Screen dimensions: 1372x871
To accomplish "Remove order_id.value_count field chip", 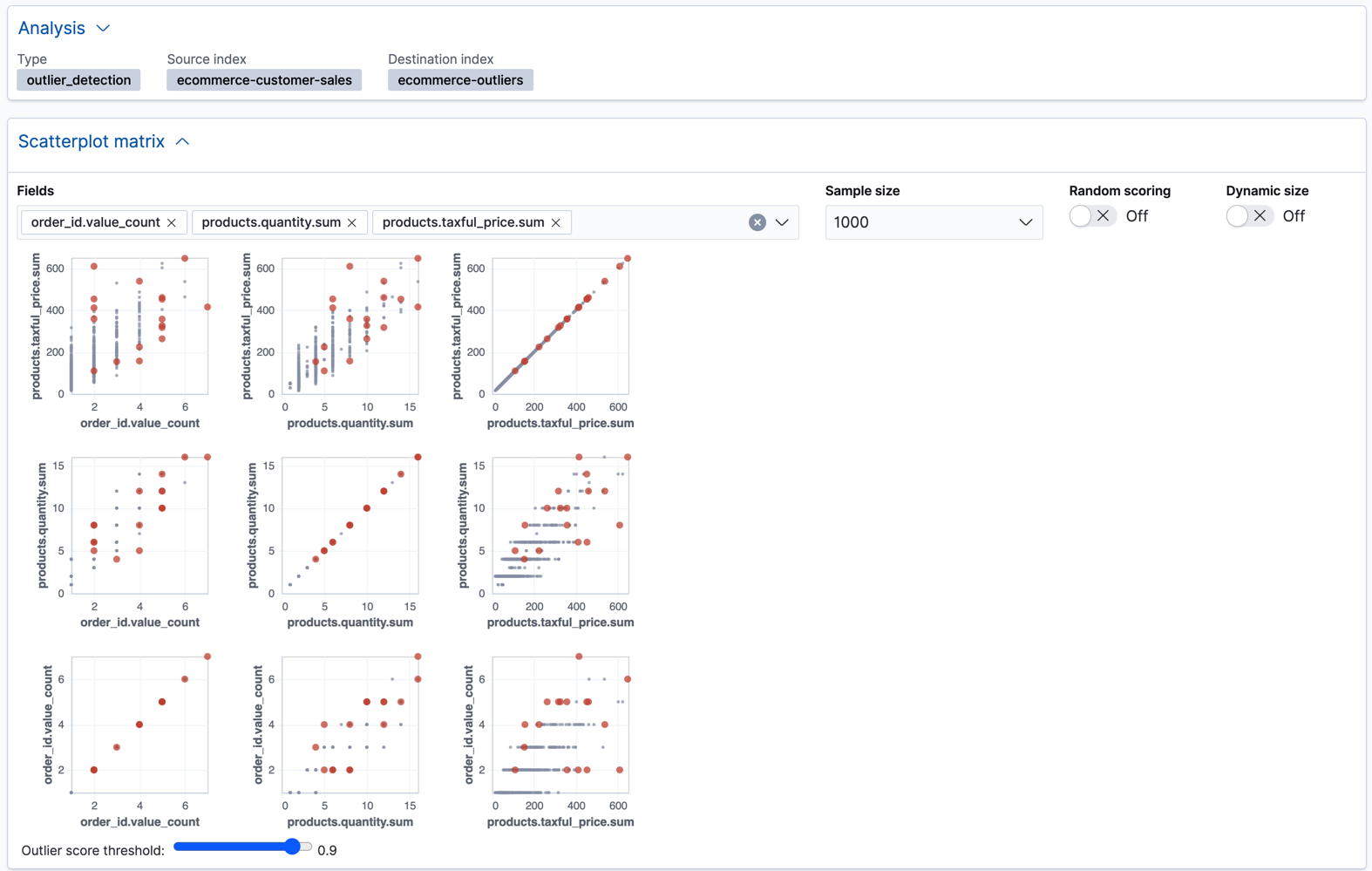I will 172,222.
